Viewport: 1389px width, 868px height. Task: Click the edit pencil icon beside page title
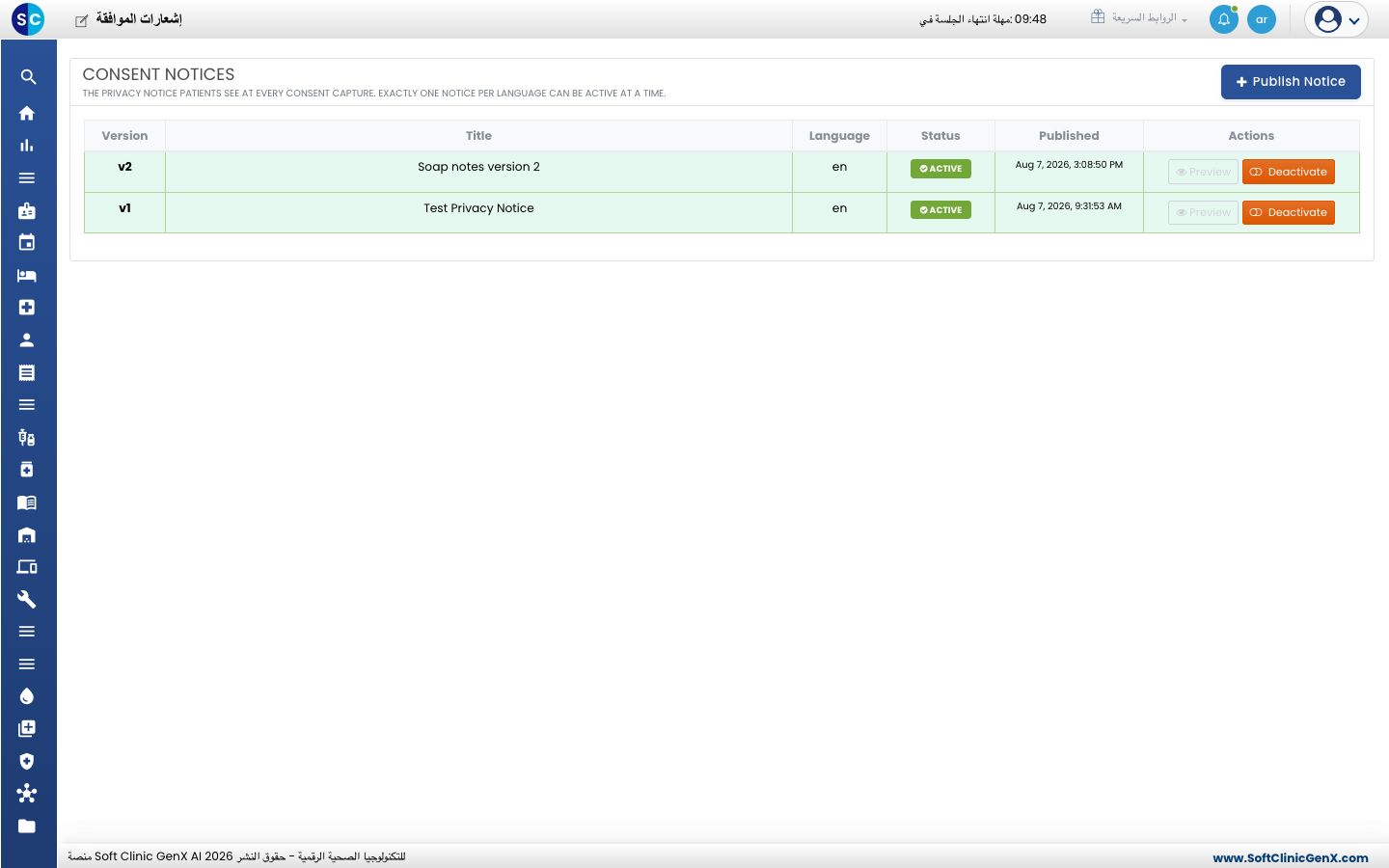pos(82,20)
